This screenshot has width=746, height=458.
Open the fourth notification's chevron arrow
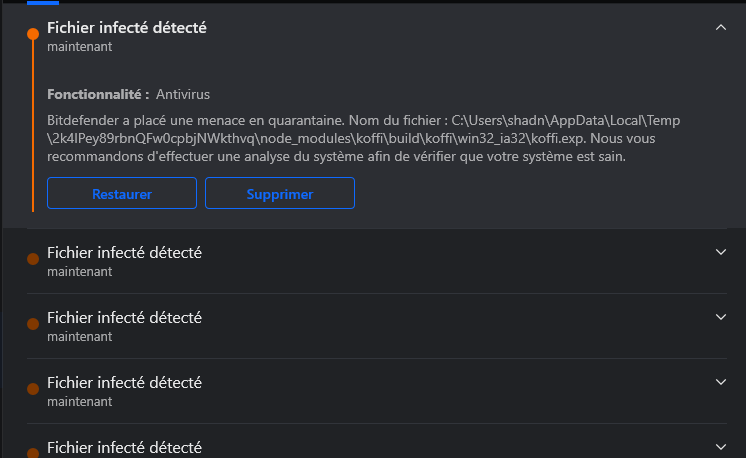click(x=721, y=382)
